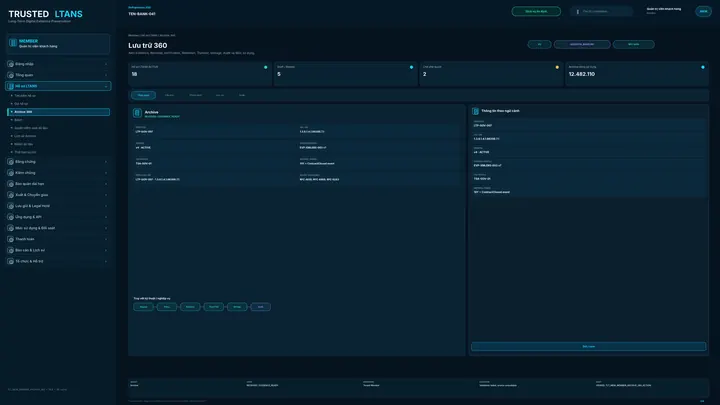Expand the Bảo quản dài hạn chevron
Image resolution: width=720 pixels, height=405 pixels.
pos(106,184)
